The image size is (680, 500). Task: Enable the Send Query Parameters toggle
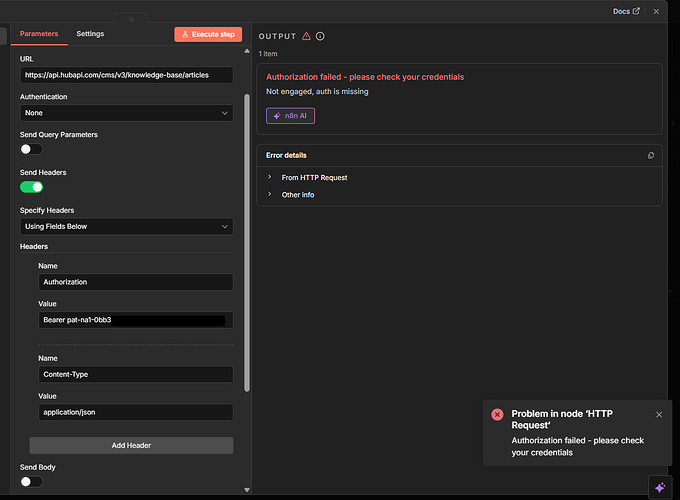(32, 149)
